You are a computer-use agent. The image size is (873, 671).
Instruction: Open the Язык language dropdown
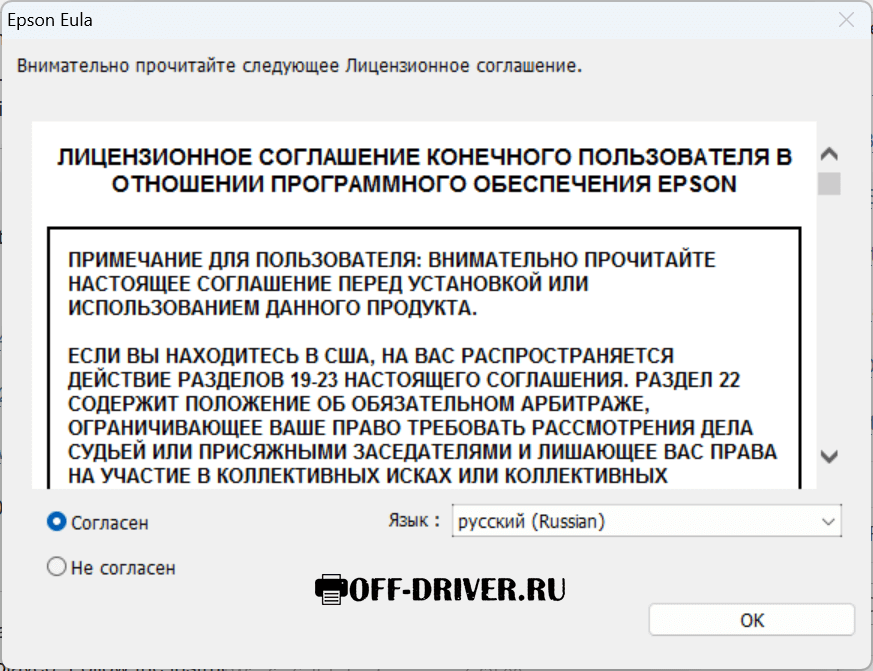point(646,521)
